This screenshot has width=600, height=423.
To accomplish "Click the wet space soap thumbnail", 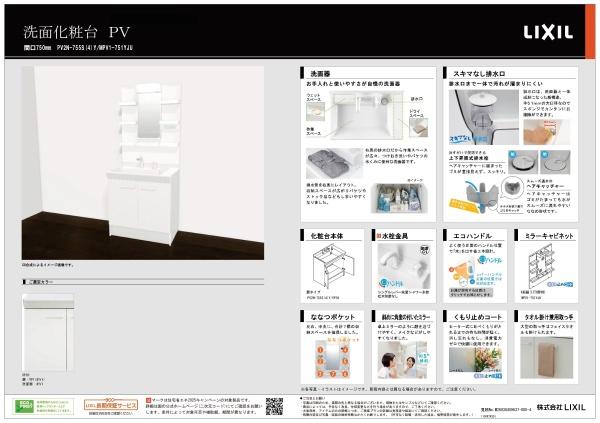I will tap(315, 111).
